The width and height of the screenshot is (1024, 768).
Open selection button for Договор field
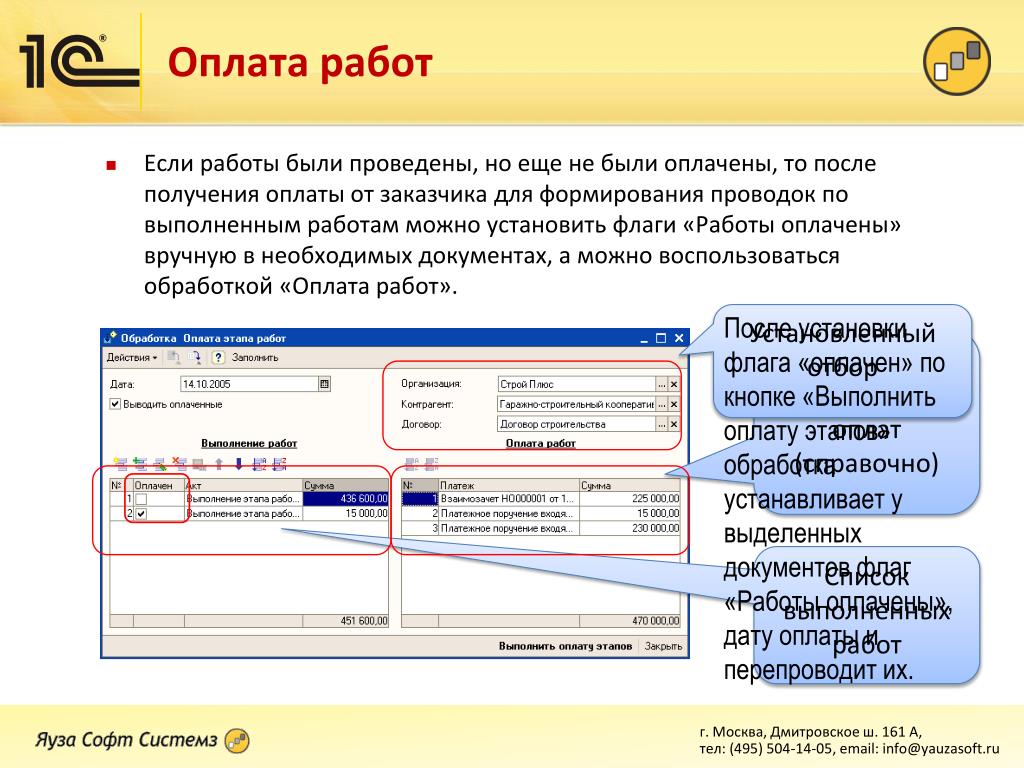tap(662, 424)
